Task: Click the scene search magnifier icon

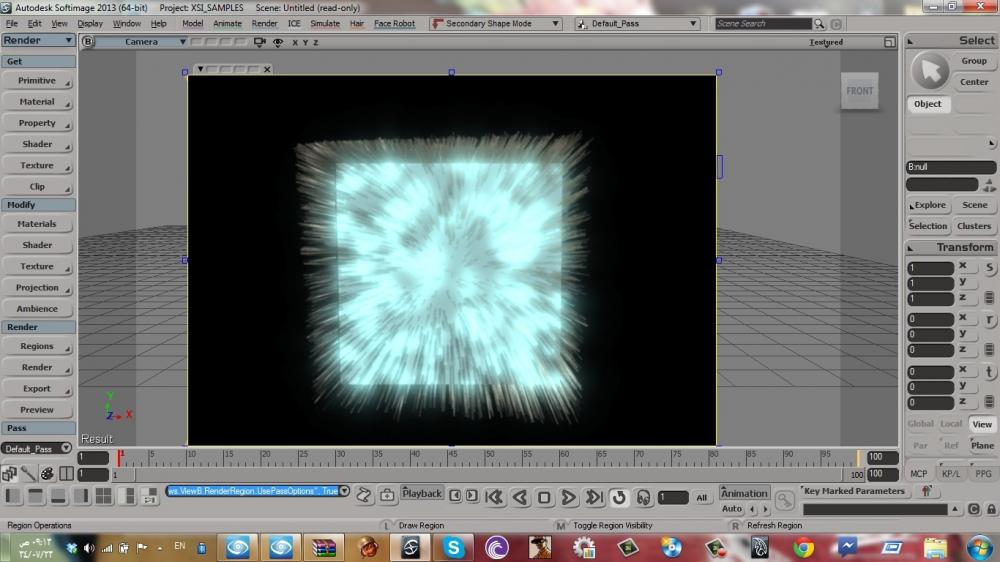Action: pos(820,23)
